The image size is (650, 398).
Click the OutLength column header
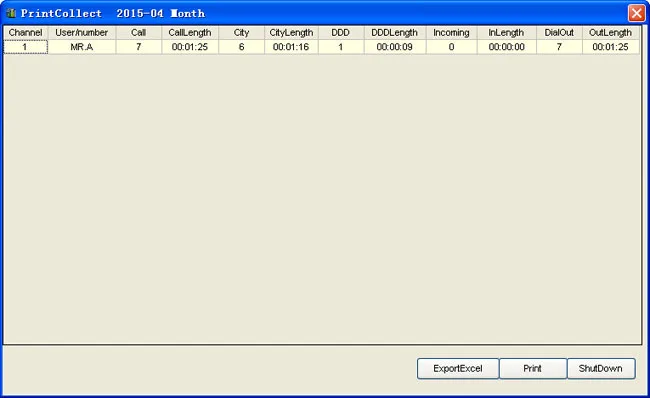pyautogui.click(x=611, y=33)
